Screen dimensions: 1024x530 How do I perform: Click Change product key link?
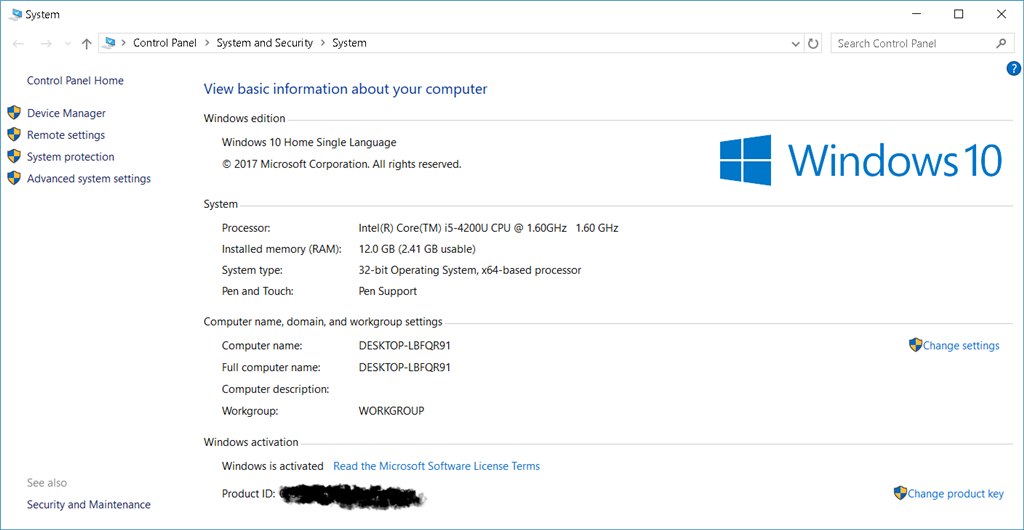(955, 493)
